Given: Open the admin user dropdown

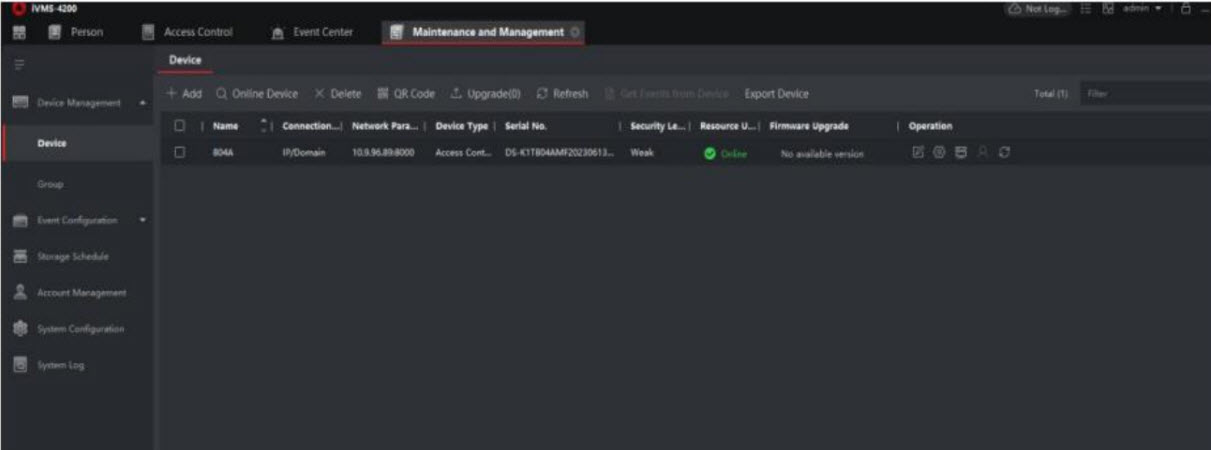Looking at the screenshot, I should tap(1150, 9).
